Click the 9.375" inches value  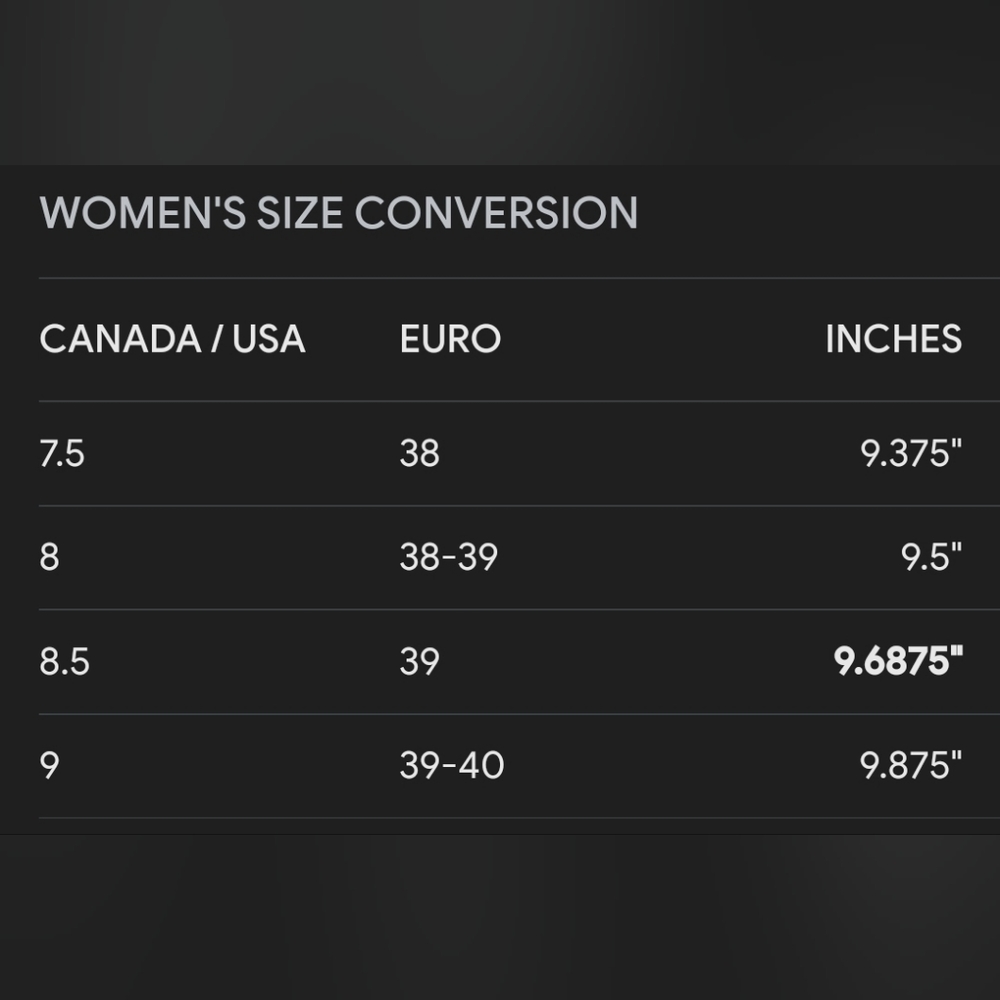point(911,453)
